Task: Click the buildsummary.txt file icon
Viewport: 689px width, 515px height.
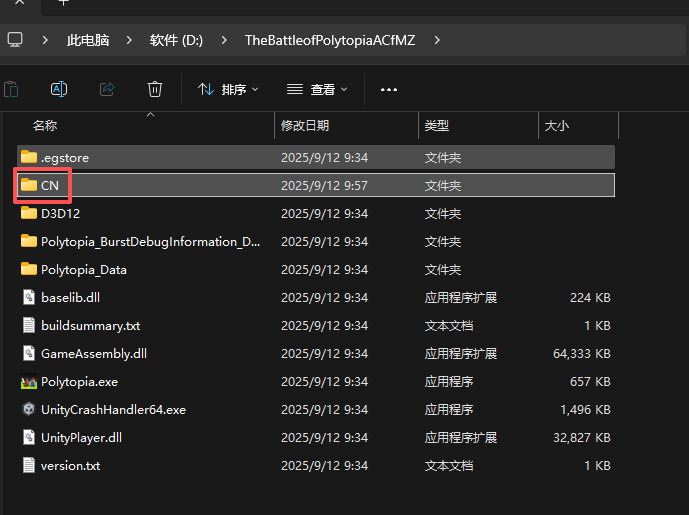Action: (29, 325)
